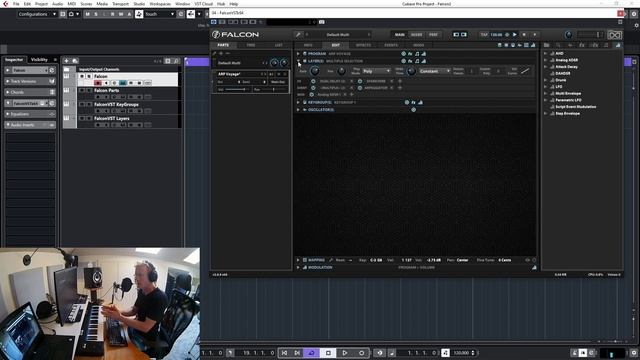Click the fx icon on the KEYGROUP(S) row
640x360 pixels.
click(413, 102)
